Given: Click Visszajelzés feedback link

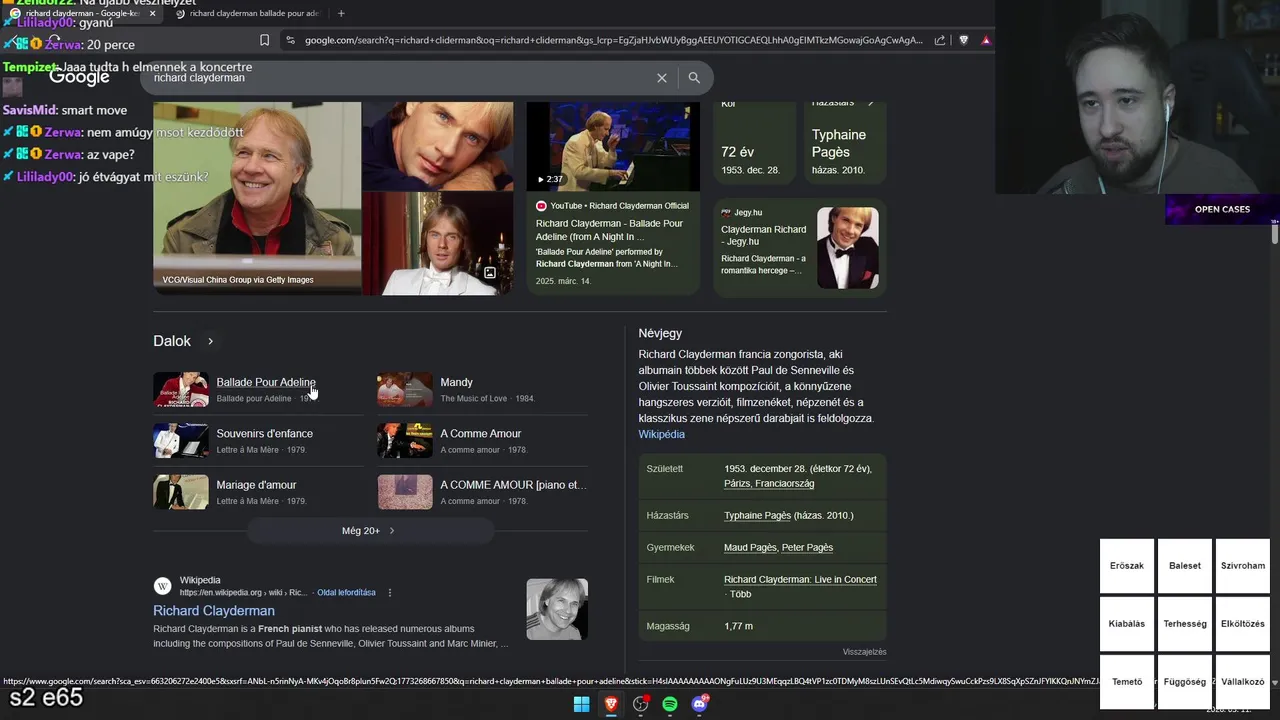Looking at the screenshot, I should pos(864,652).
